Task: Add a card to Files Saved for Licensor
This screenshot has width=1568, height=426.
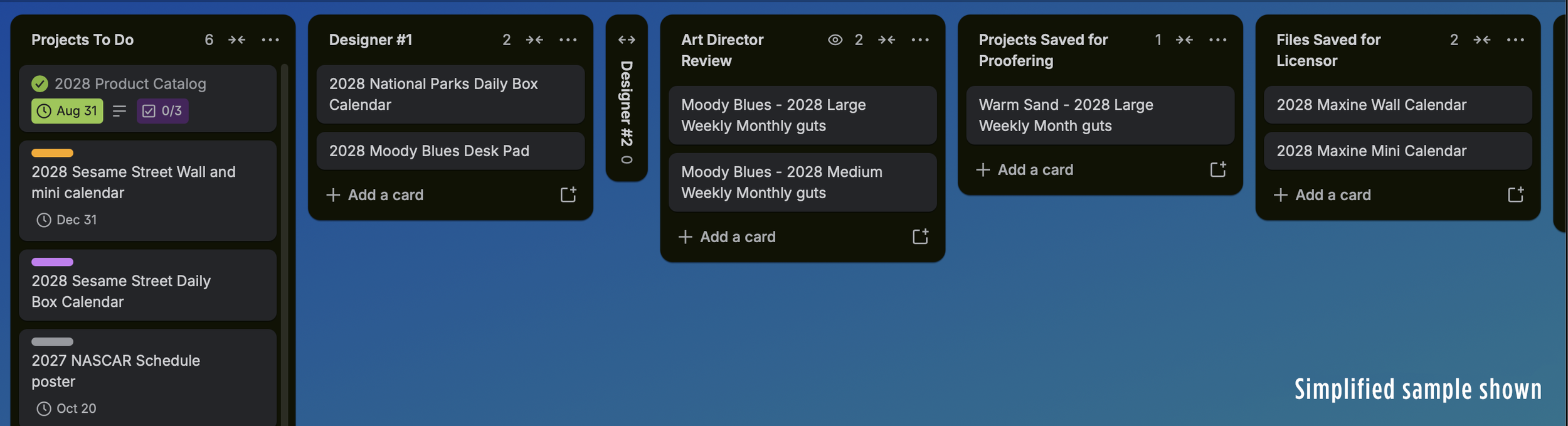Action: click(x=1380, y=195)
